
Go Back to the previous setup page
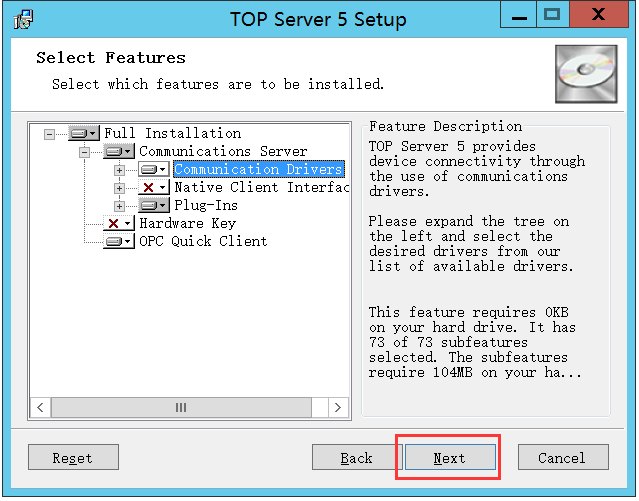[x=356, y=458]
